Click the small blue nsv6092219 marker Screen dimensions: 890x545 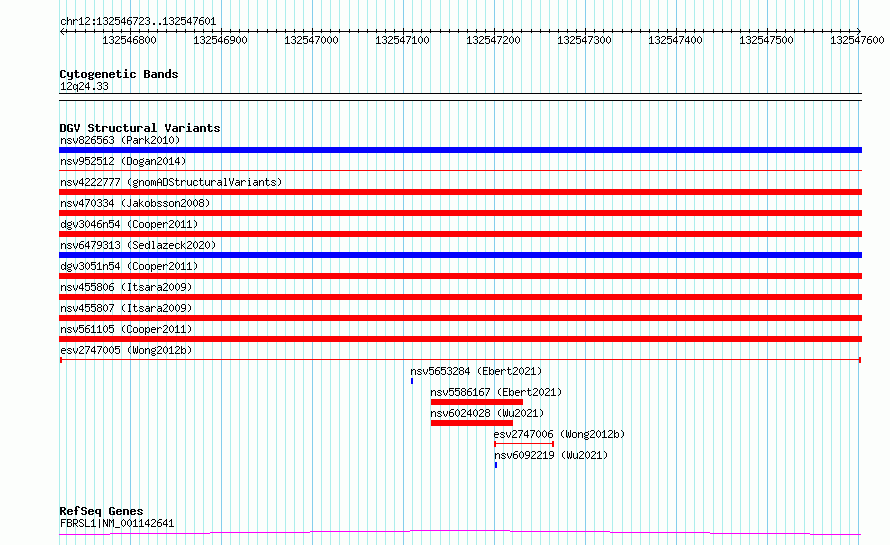pos(496,465)
